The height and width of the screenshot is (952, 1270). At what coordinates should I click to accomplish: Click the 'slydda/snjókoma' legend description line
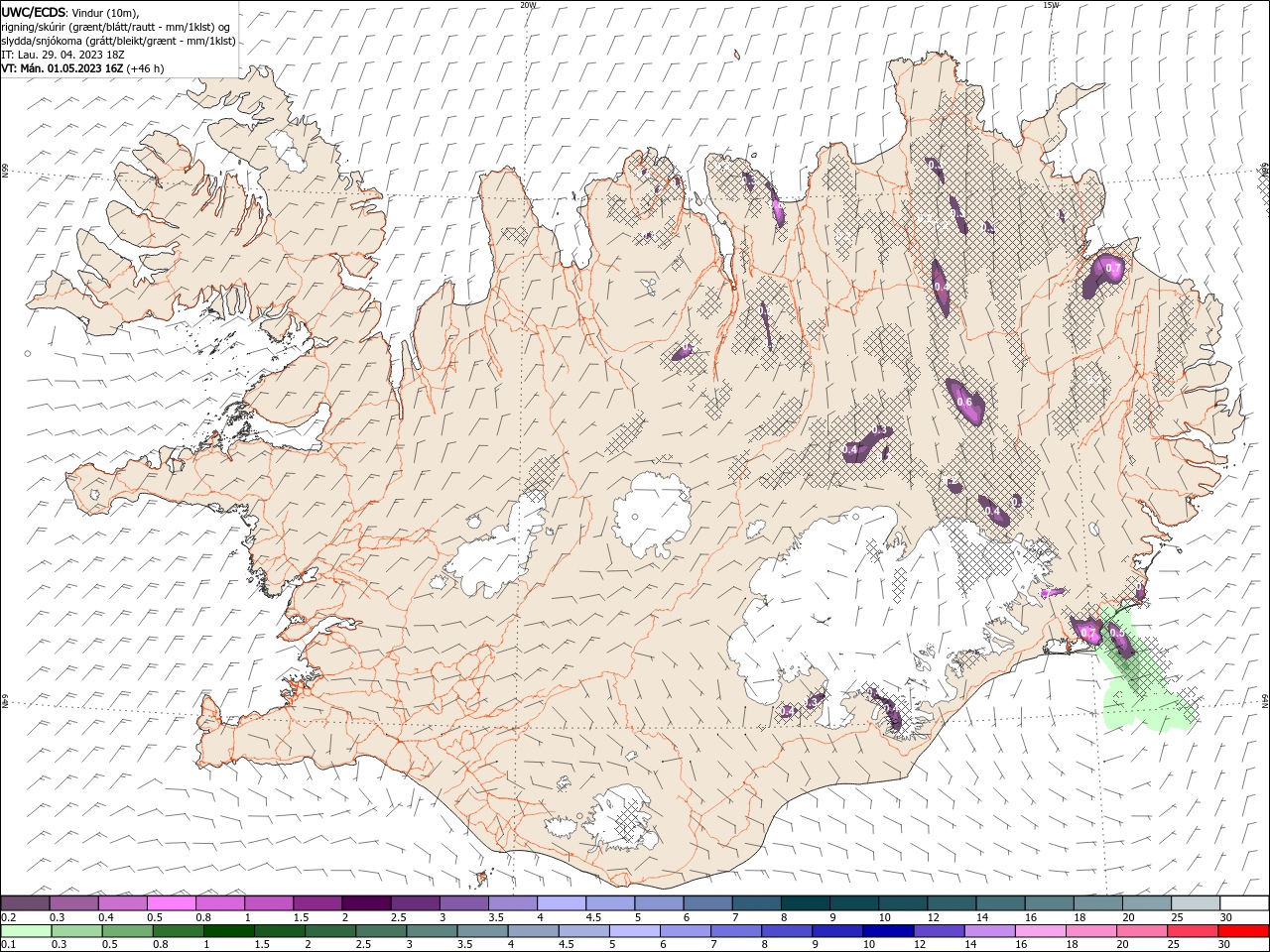pos(118,41)
